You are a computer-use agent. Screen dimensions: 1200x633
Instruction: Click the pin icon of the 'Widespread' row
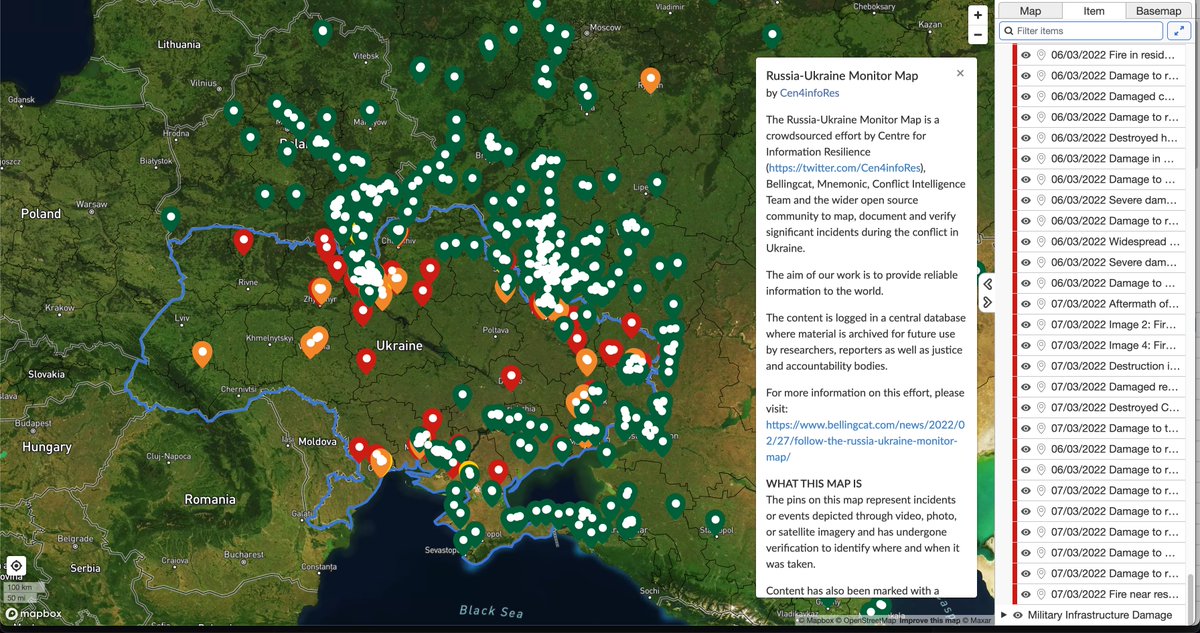pyautogui.click(x=1041, y=241)
